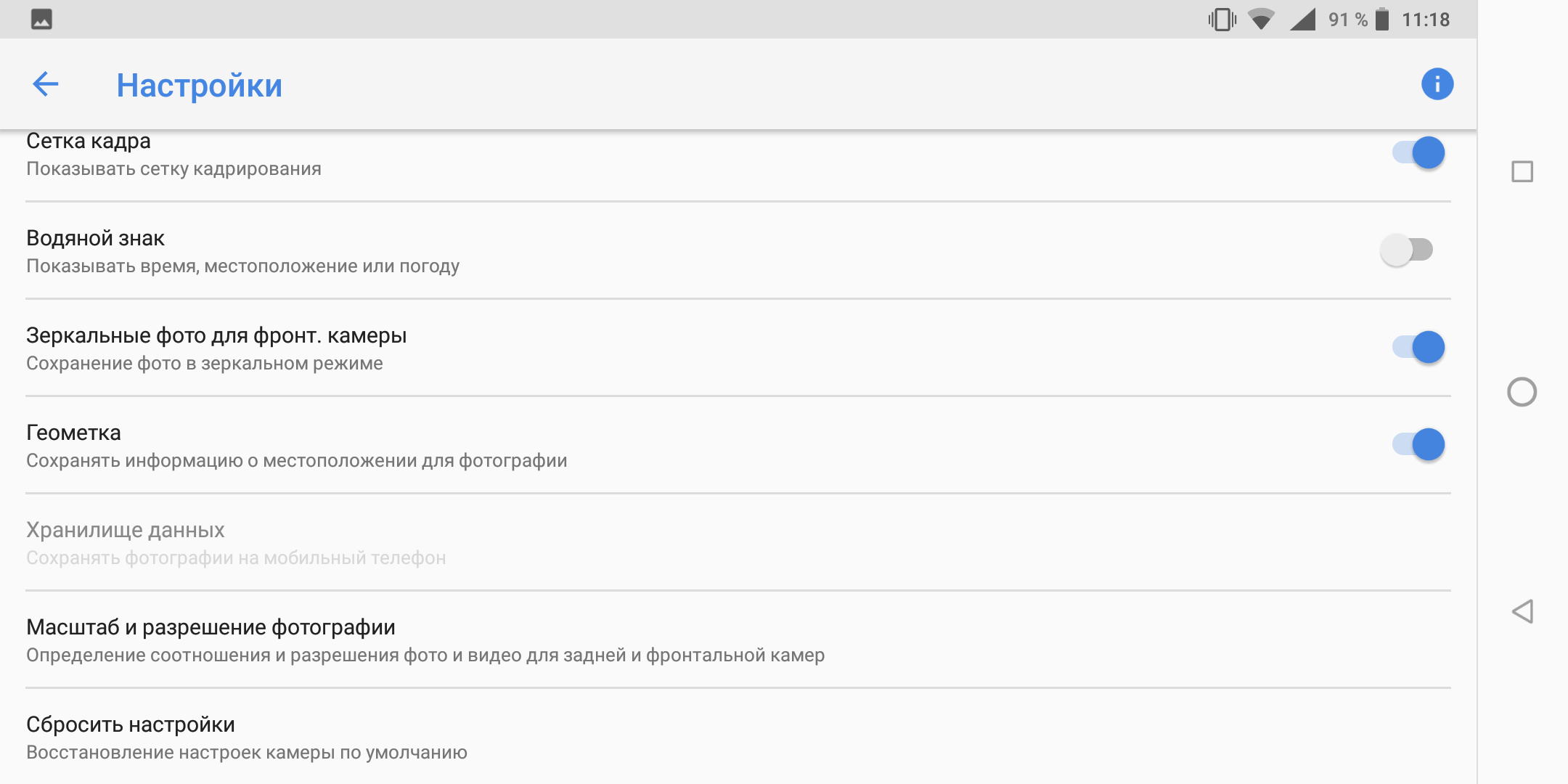The height and width of the screenshot is (784, 1568).
Task: Disable the Сетка кадра toggle
Action: click(x=1418, y=152)
